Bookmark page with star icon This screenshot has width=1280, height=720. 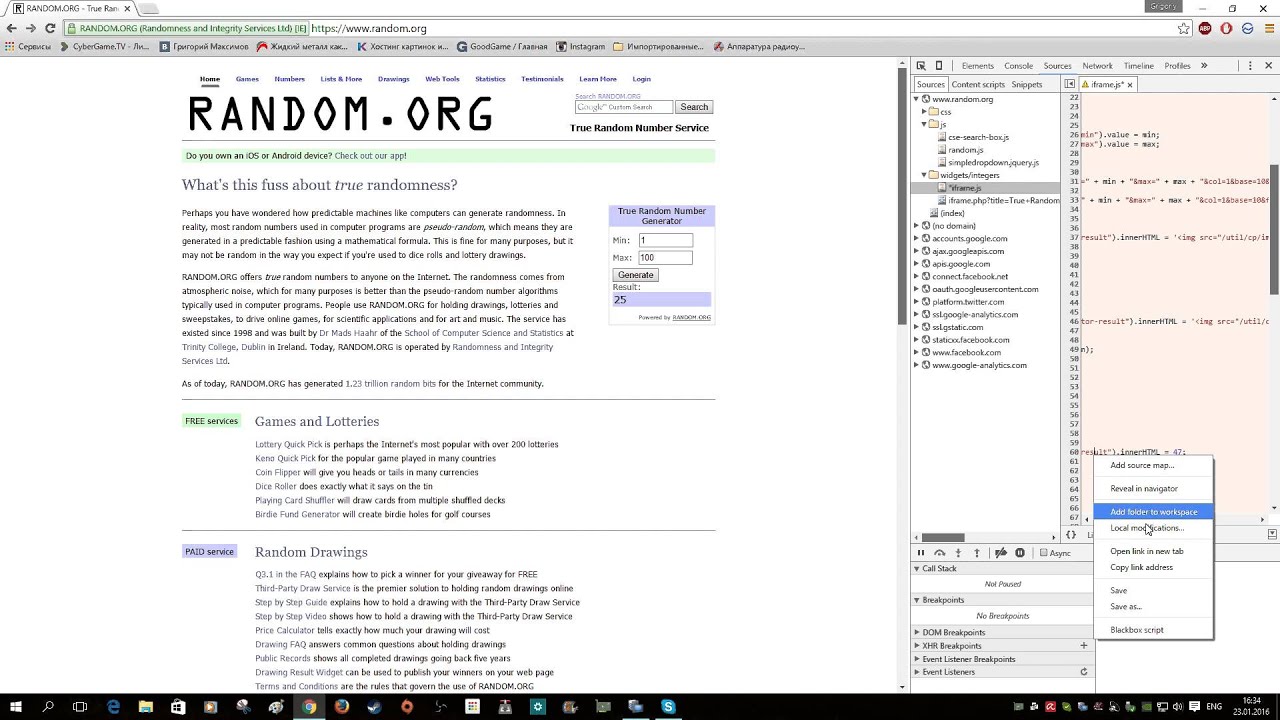pyautogui.click(x=1184, y=29)
